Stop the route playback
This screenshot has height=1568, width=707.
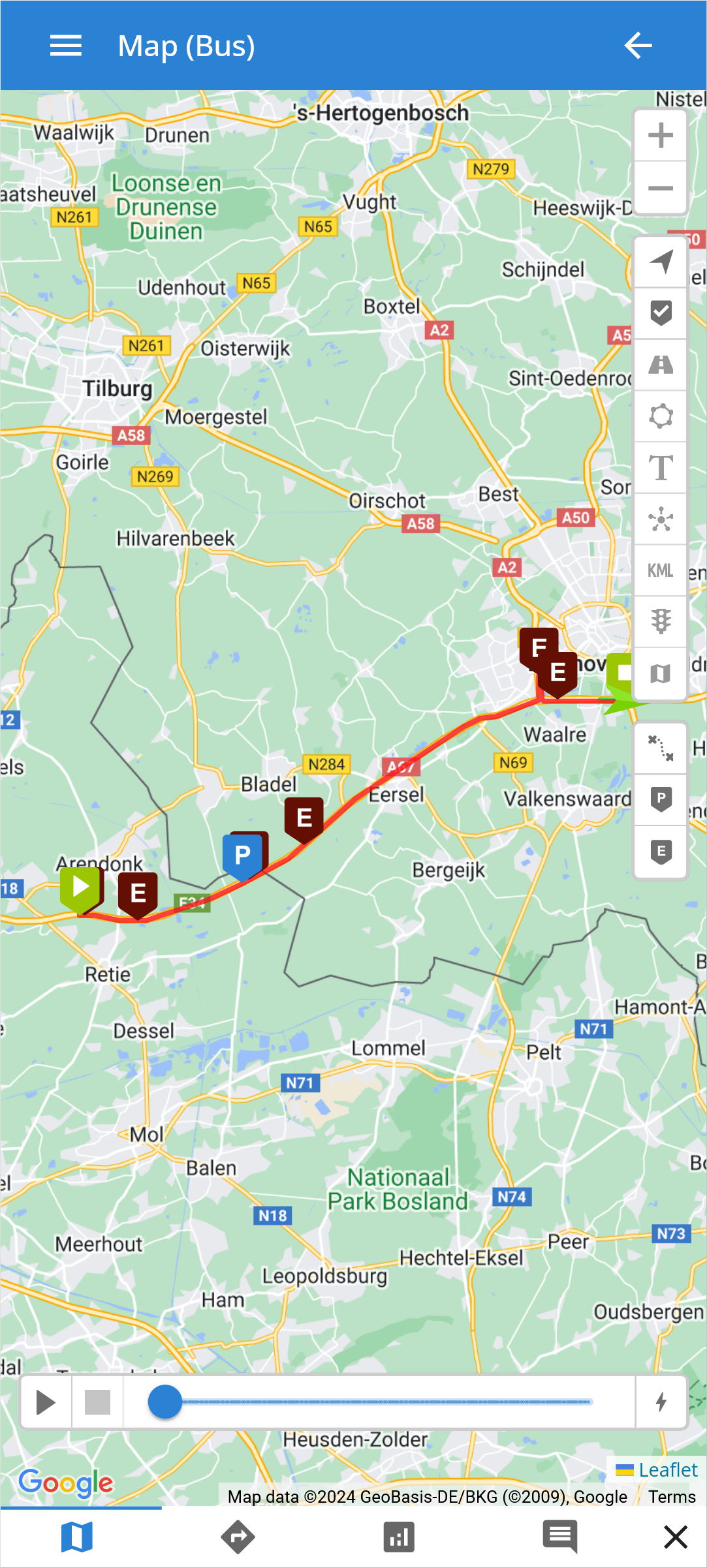click(x=98, y=1402)
